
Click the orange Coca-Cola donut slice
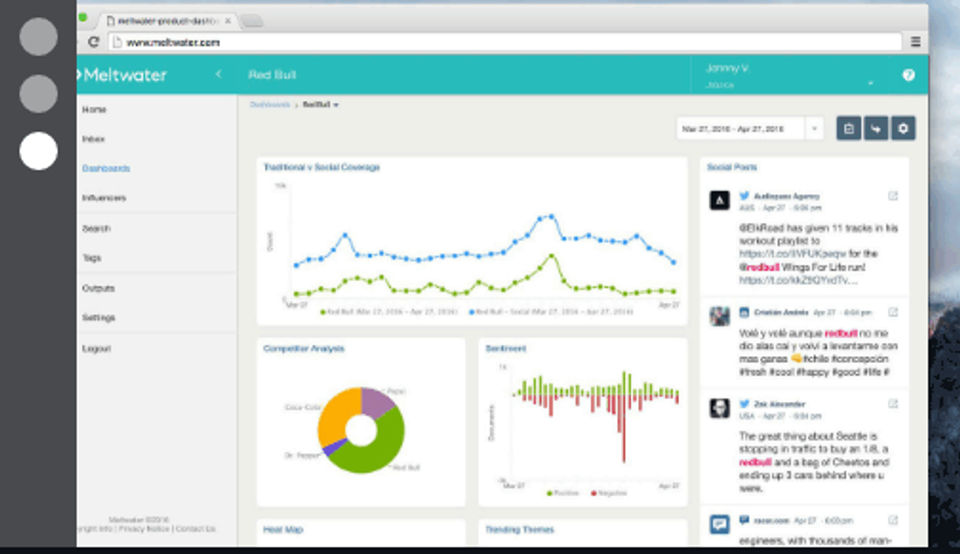click(x=334, y=416)
